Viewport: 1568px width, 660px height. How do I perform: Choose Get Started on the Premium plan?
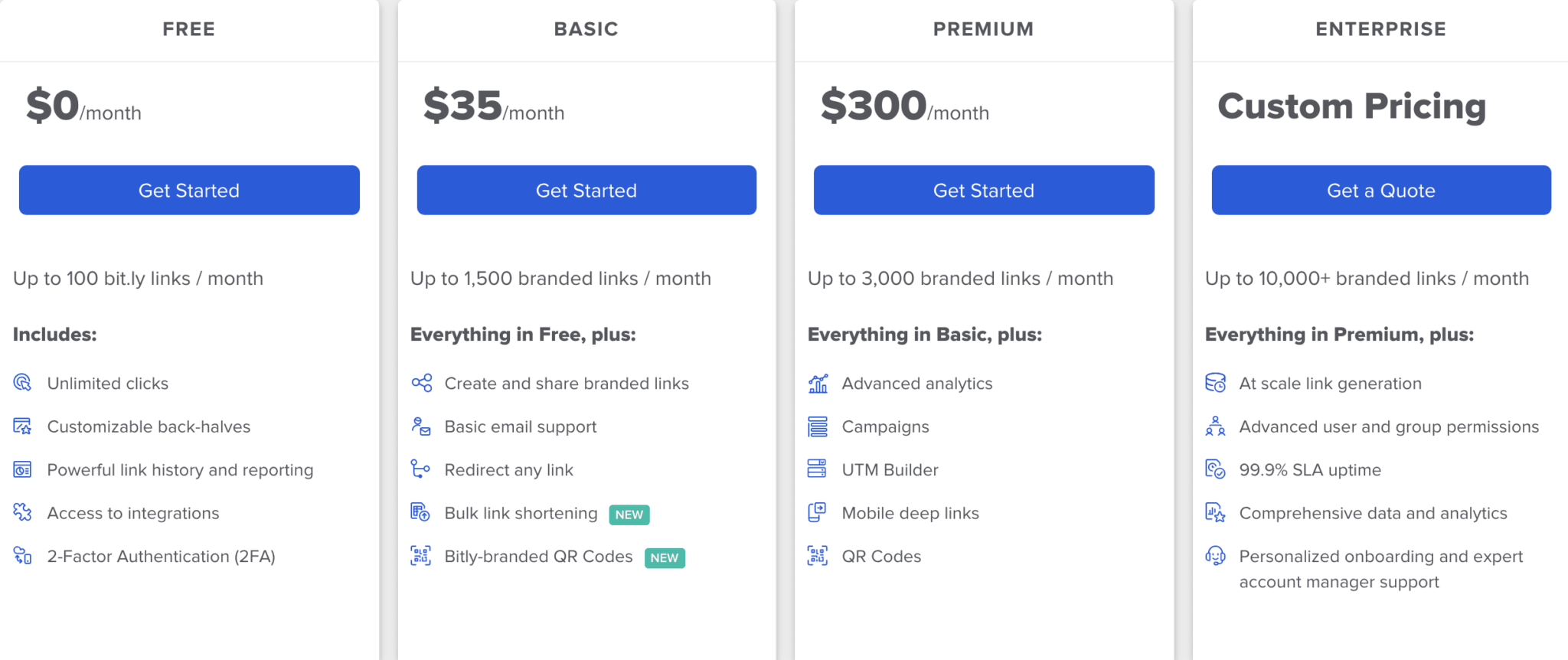point(984,190)
